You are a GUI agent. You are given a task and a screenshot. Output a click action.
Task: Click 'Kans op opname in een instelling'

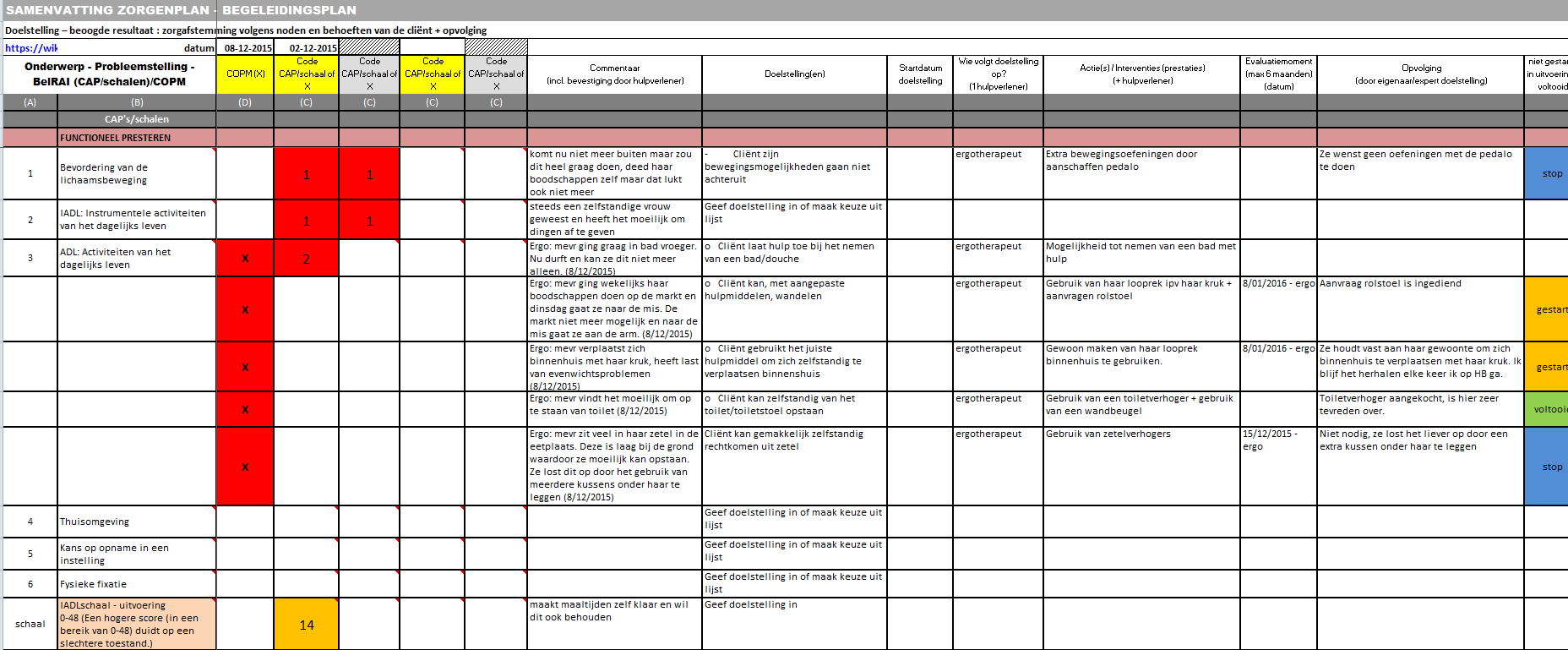(137, 554)
